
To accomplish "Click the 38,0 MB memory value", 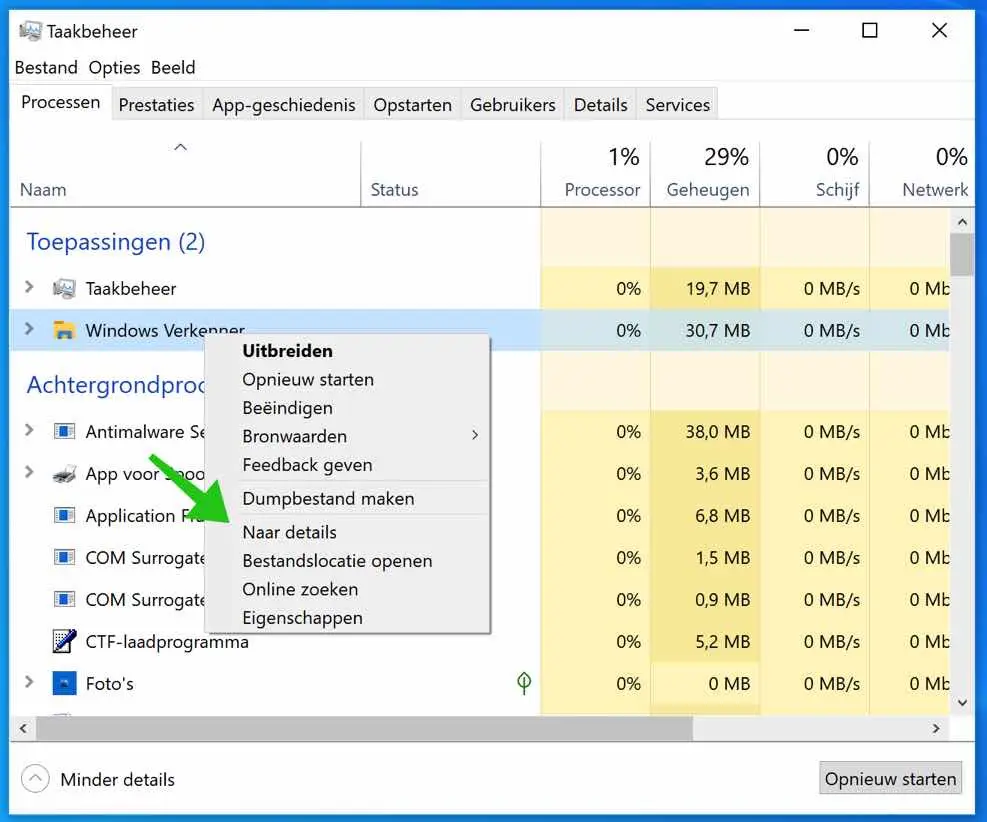I will pyautogui.click(x=718, y=432).
